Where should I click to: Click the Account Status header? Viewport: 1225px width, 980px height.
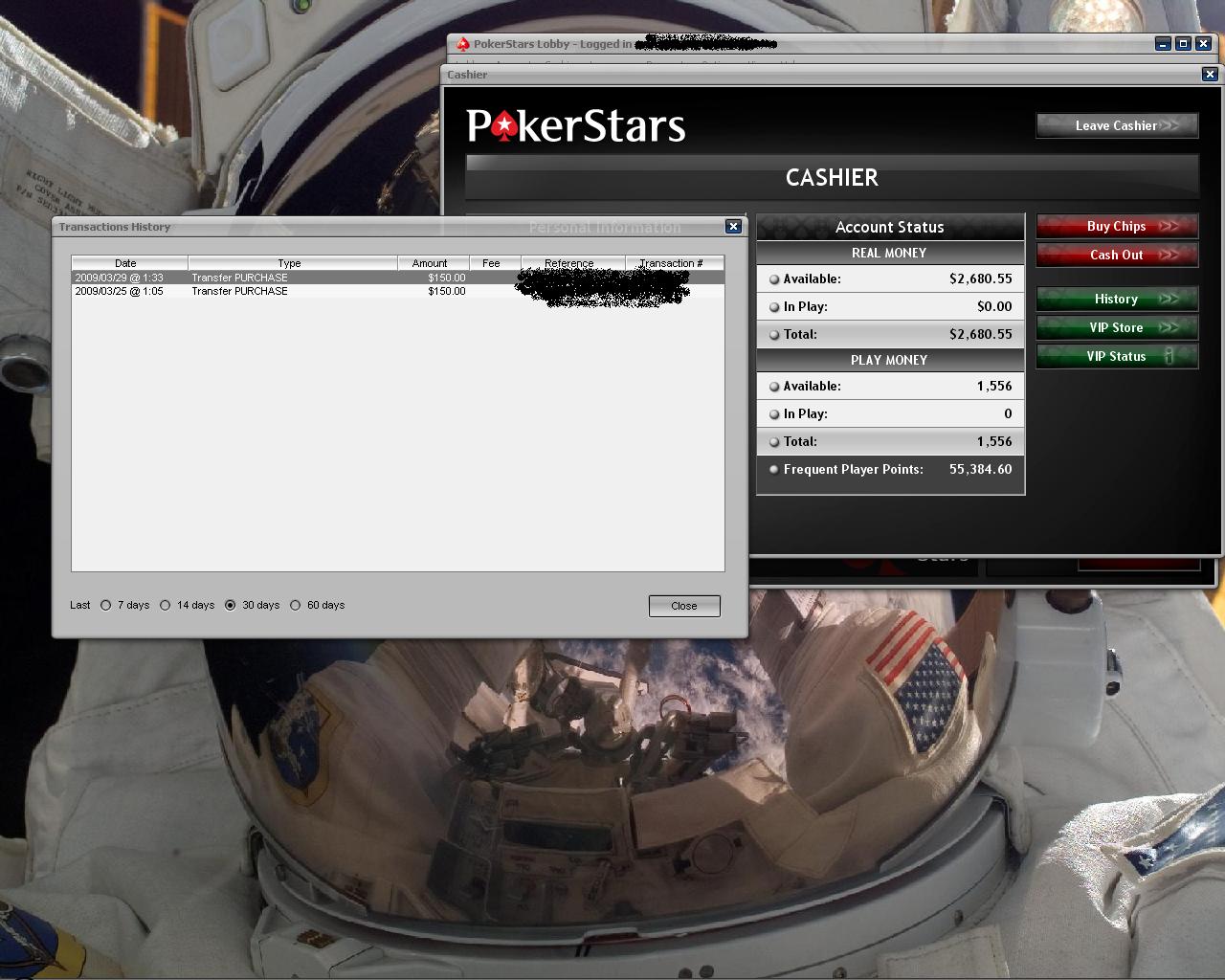pos(890,227)
